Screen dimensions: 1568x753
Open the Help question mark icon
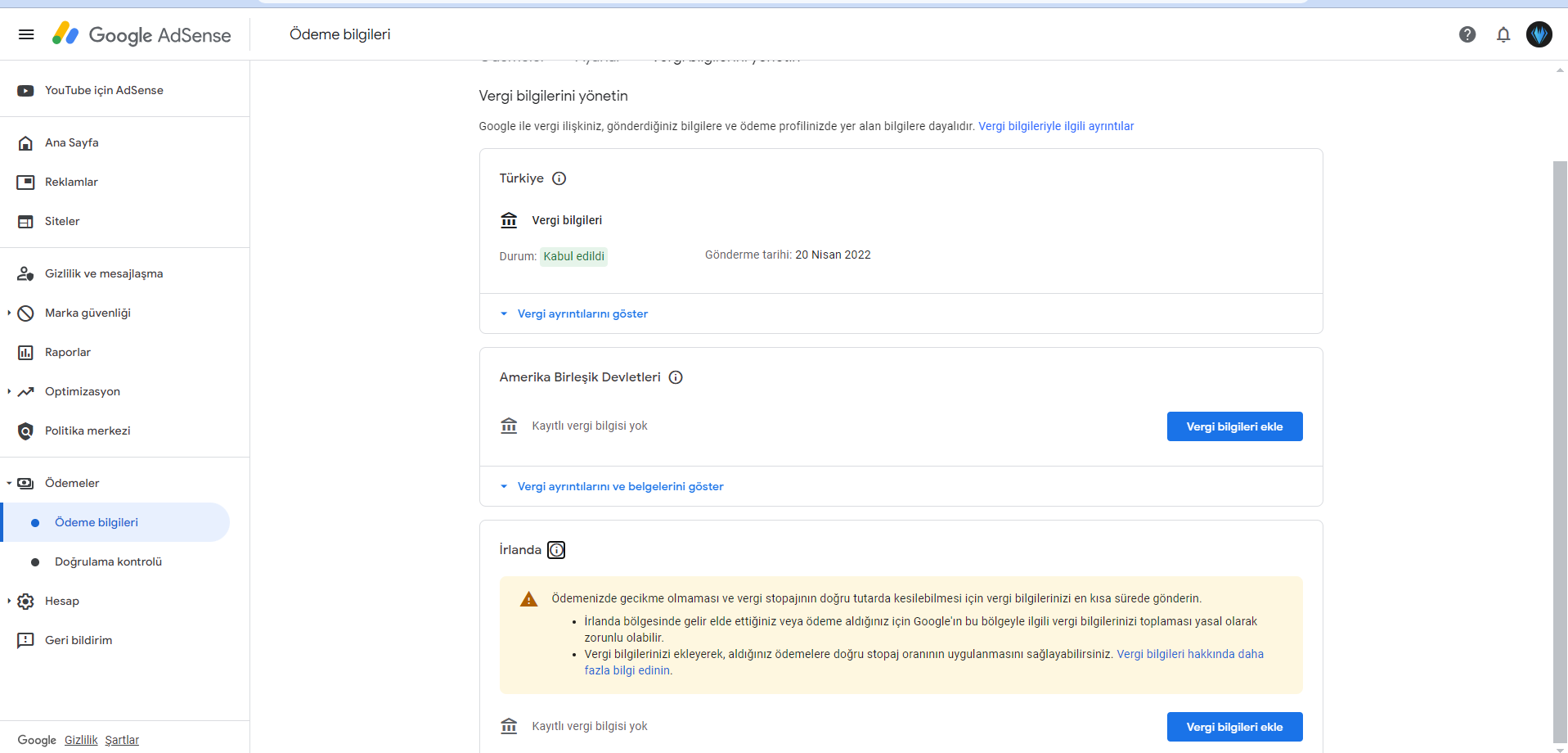(x=1467, y=34)
